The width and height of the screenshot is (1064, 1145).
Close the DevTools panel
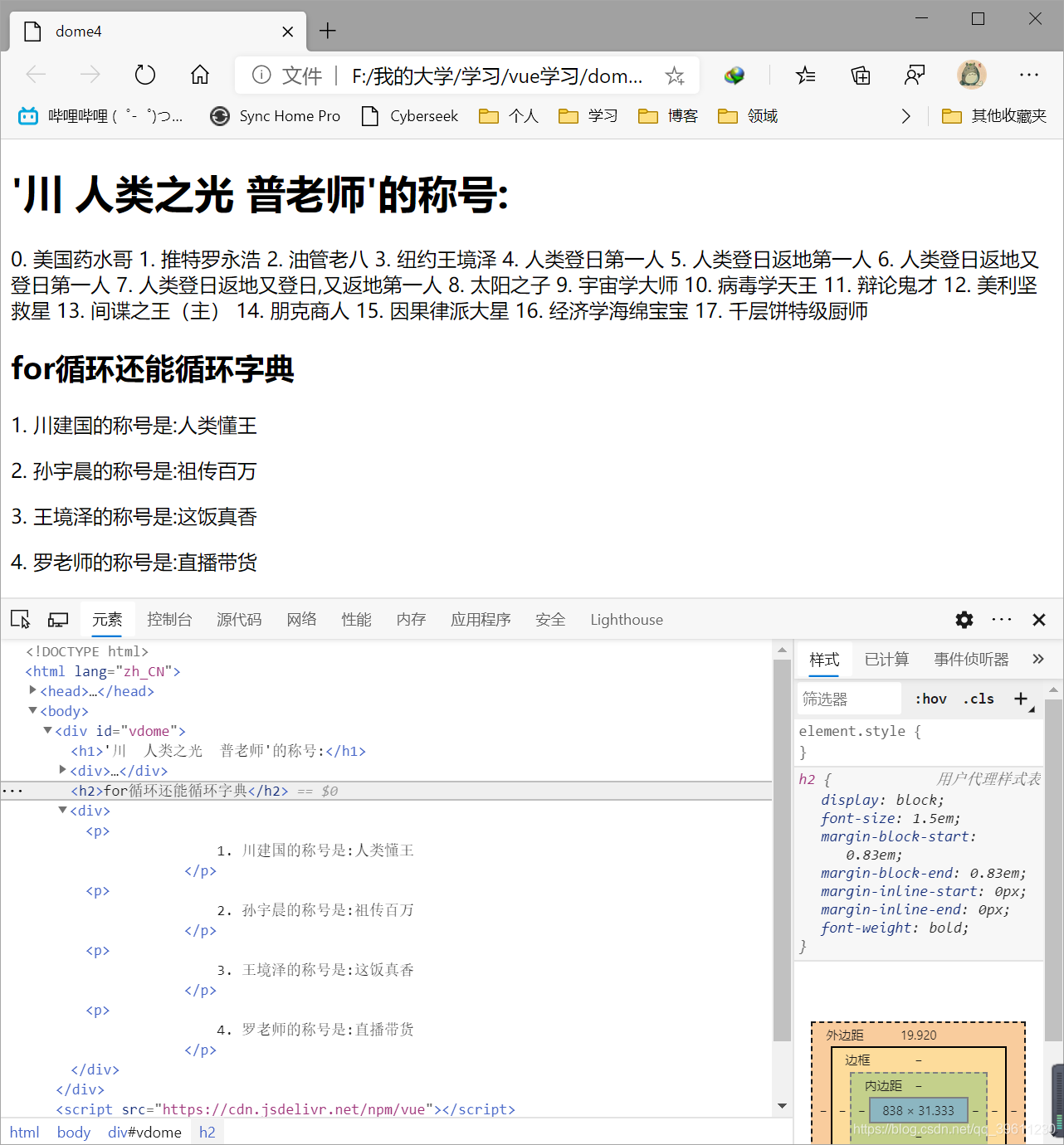click(x=1039, y=619)
